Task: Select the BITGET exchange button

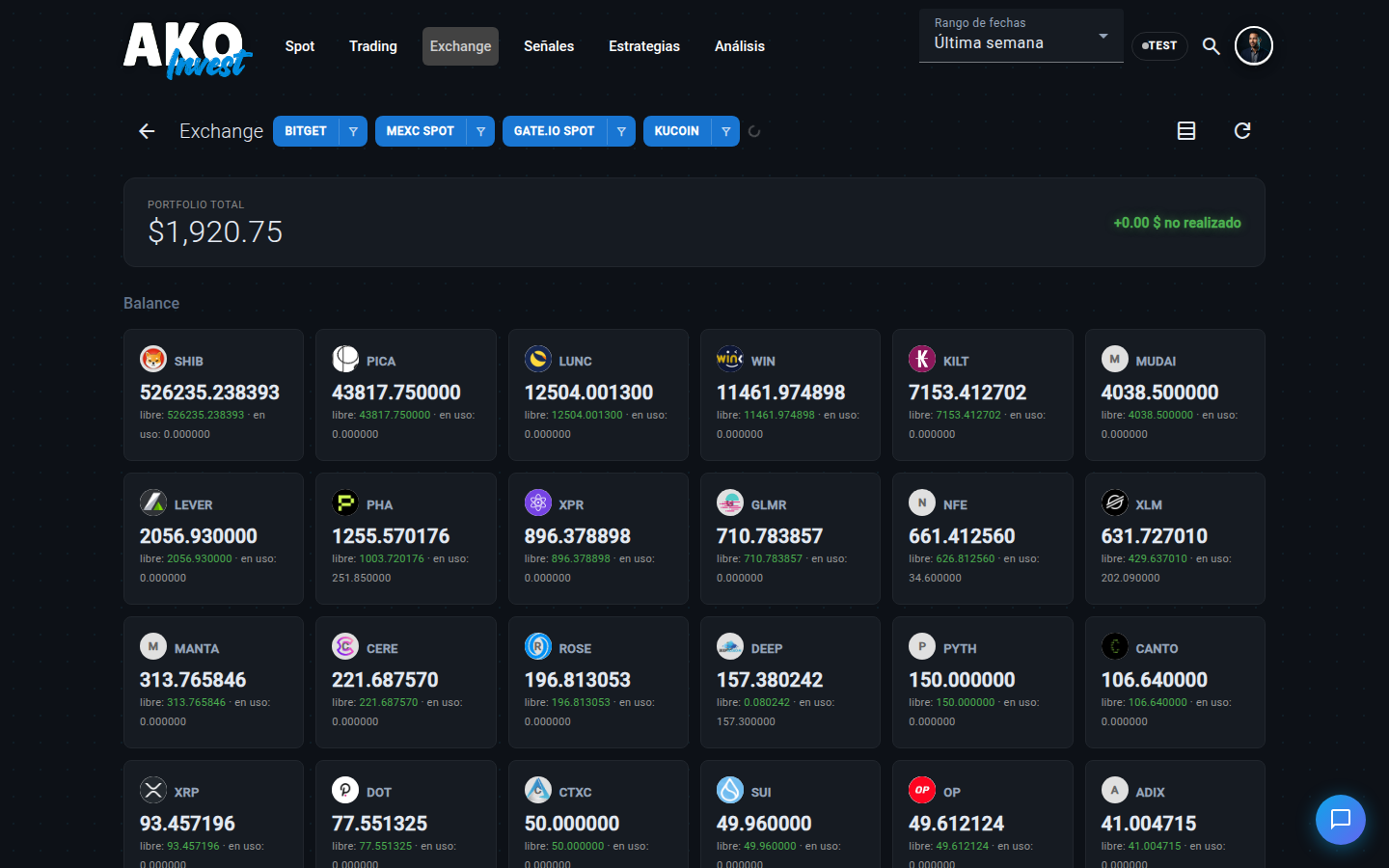Action: tap(306, 131)
